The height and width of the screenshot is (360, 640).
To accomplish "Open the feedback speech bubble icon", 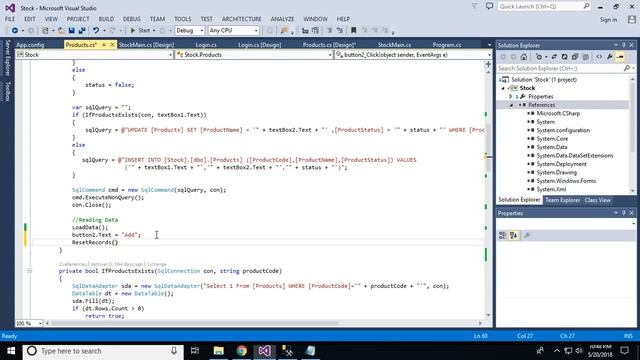I will click(489, 6).
